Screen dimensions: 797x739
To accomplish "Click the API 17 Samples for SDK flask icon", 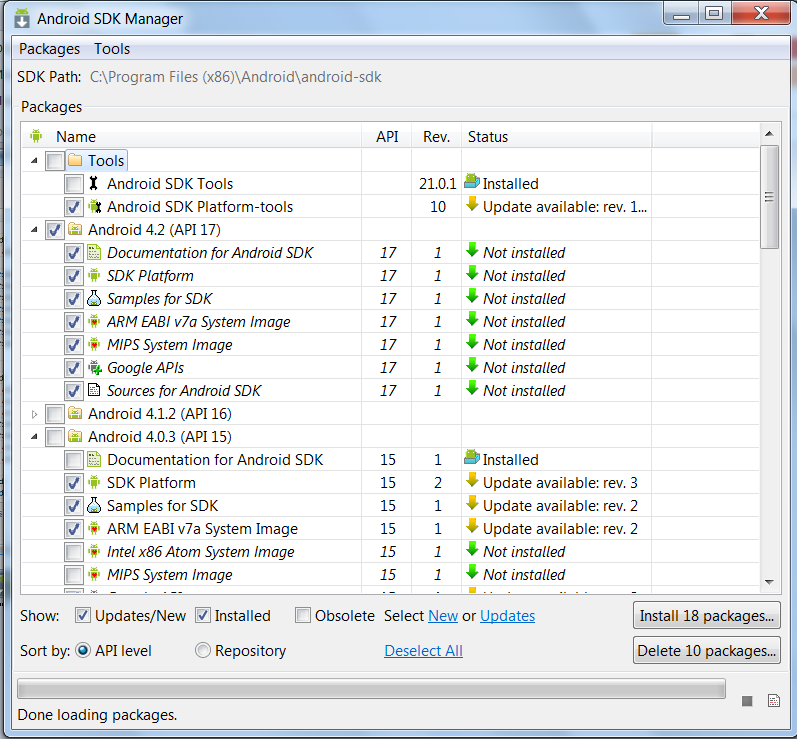I will coord(94,298).
